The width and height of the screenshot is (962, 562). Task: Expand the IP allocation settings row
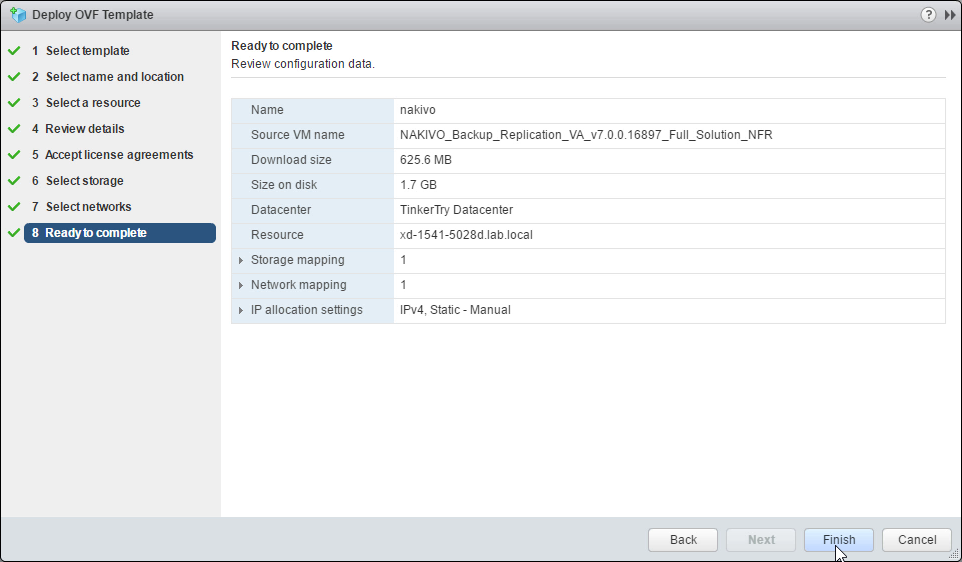[x=241, y=310]
